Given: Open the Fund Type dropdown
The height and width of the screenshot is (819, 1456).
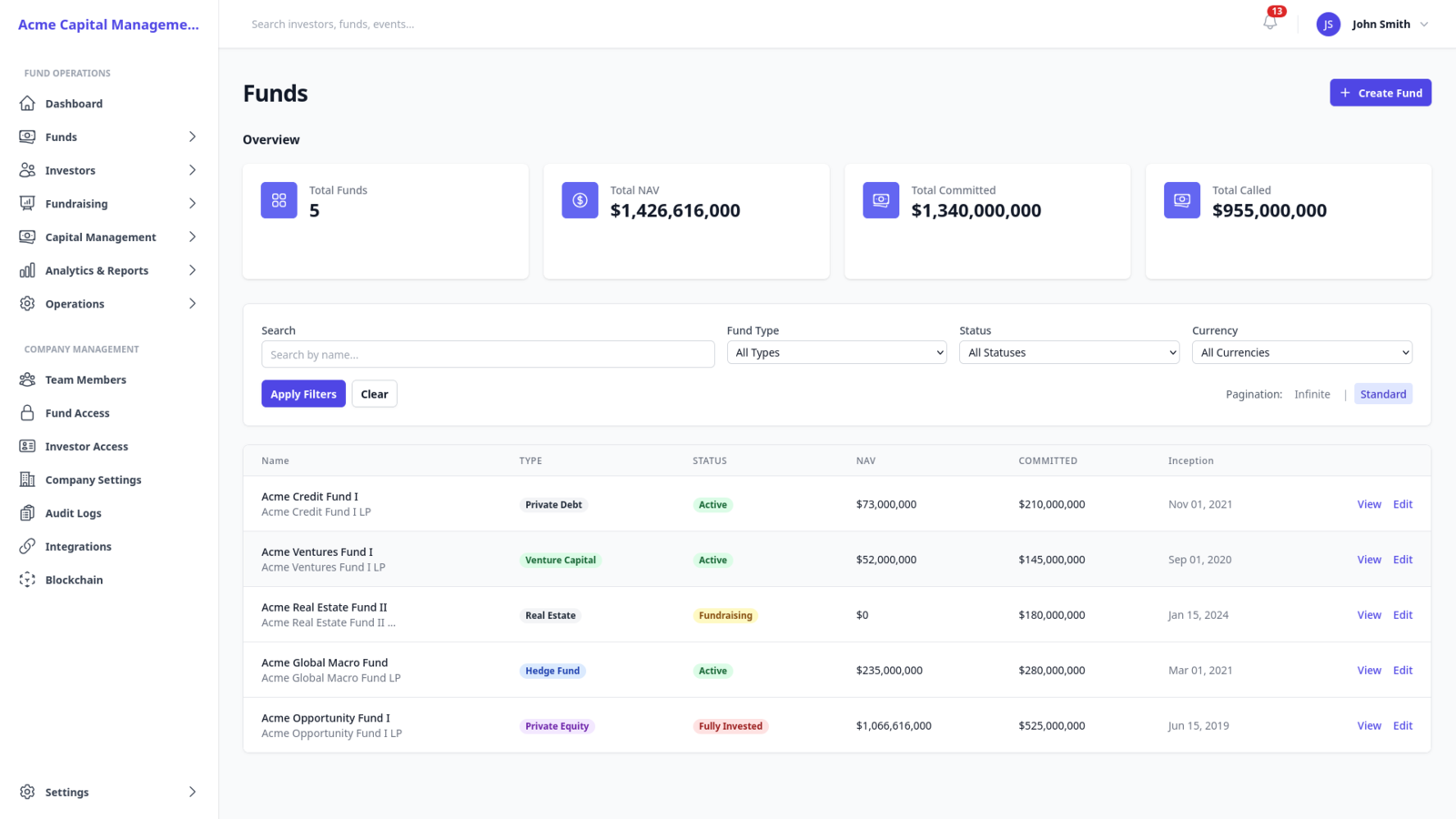Looking at the screenshot, I should point(837,352).
